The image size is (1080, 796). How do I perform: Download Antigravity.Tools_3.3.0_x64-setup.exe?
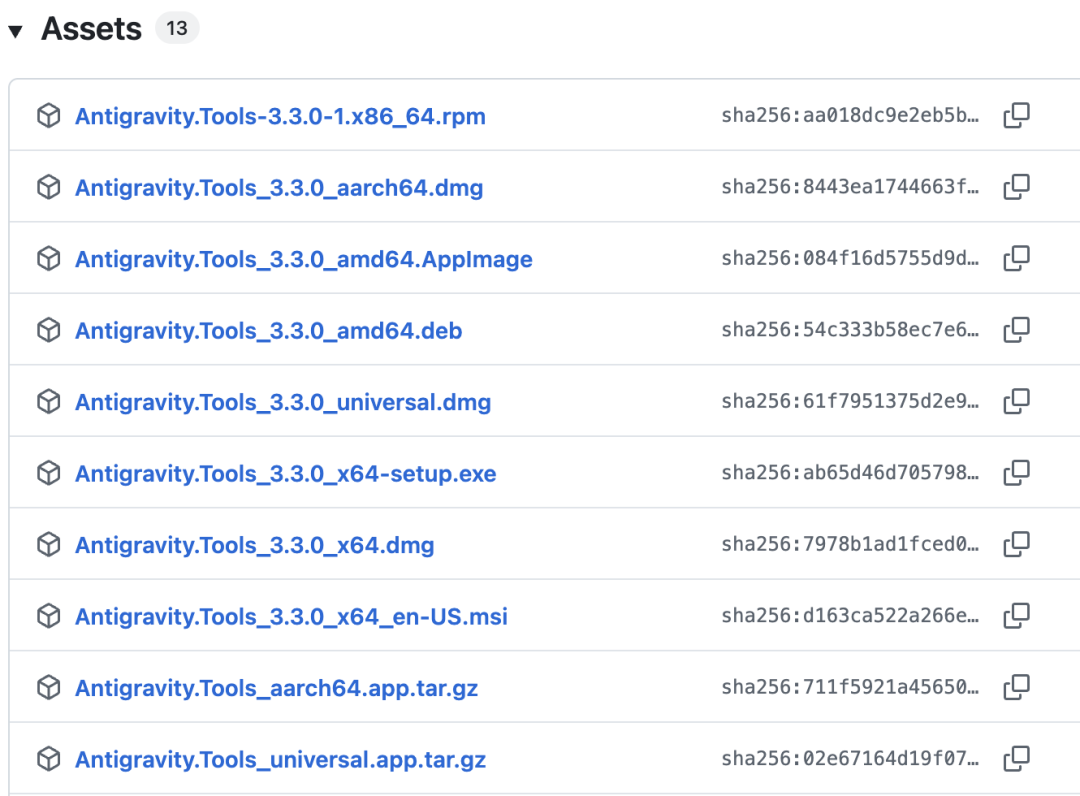286,474
